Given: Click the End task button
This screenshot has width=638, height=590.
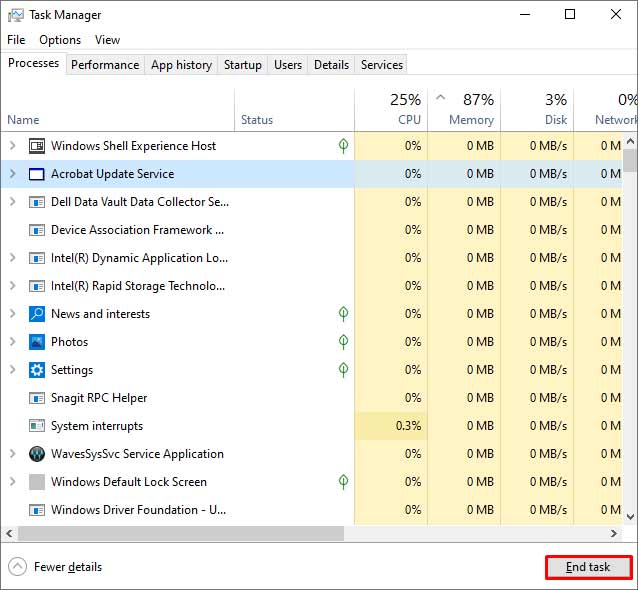Looking at the screenshot, I should pos(588,567).
